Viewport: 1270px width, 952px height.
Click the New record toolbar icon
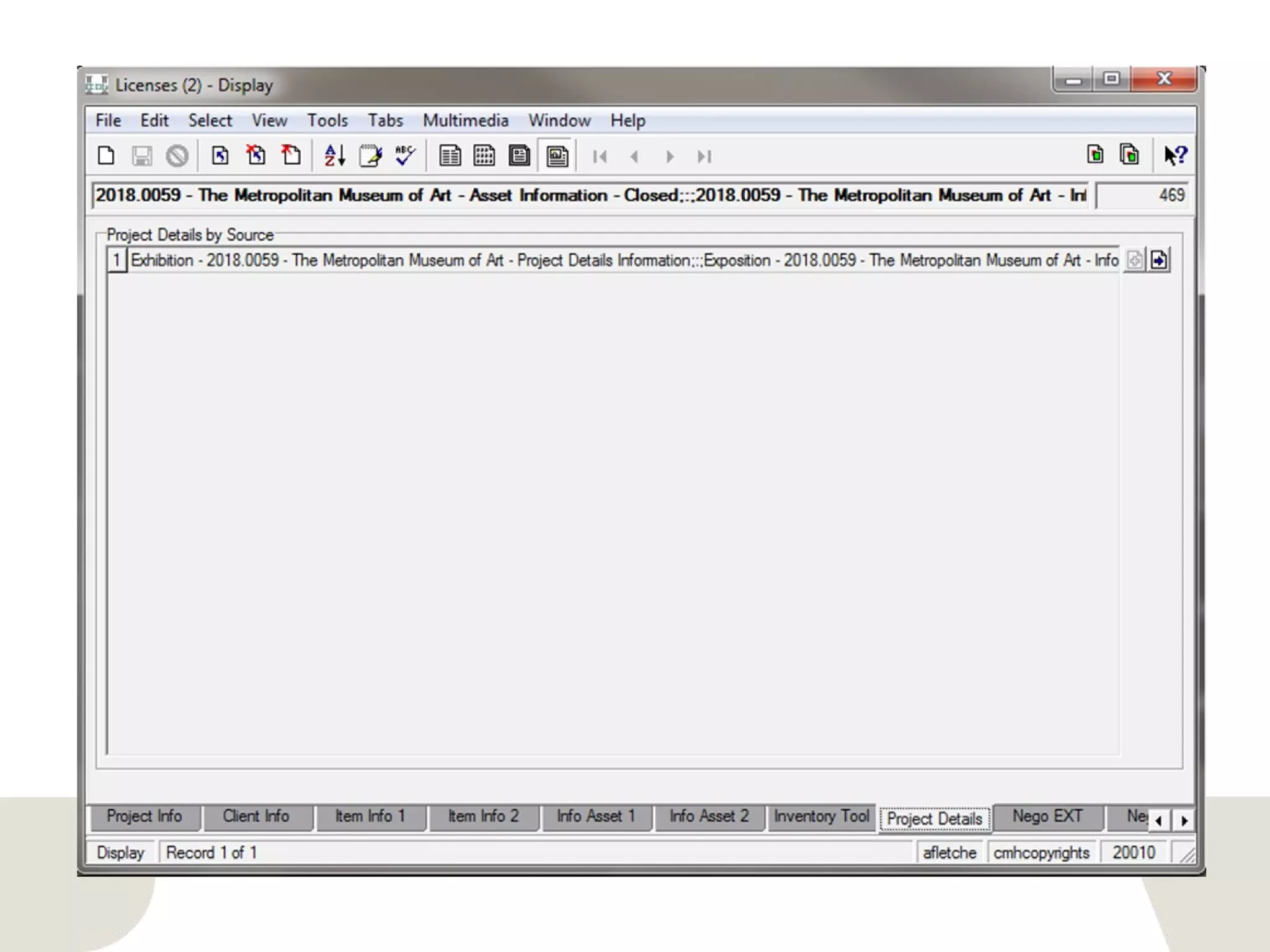click(106, 156)
